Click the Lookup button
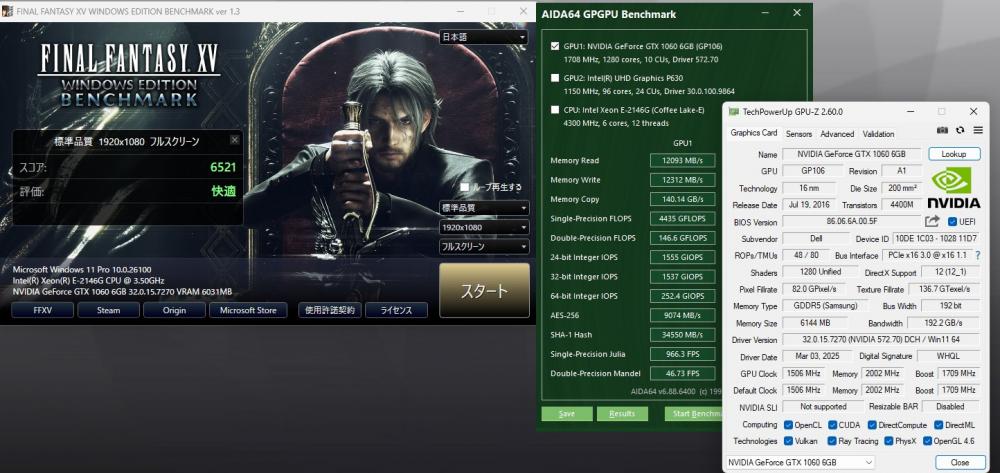The height and width of the screenshot is (473, 1000). (x=953, y=154)
